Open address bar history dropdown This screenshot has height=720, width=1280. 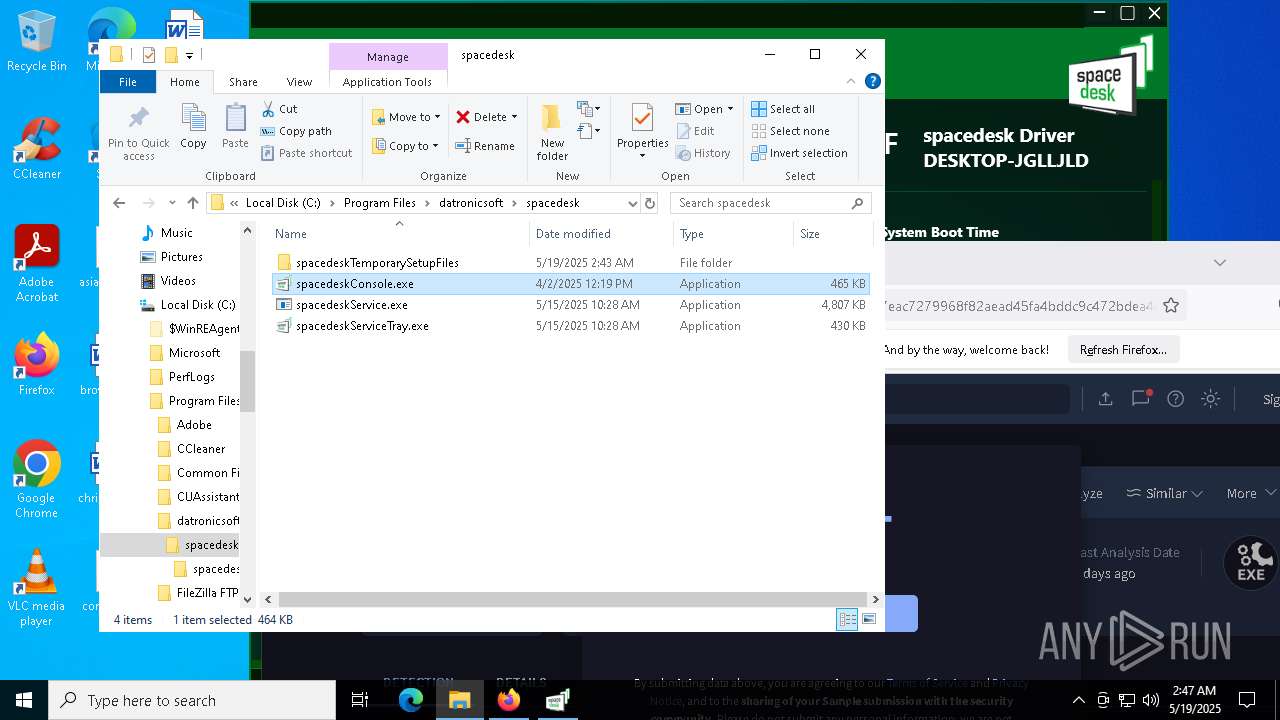tap(632, 203)
